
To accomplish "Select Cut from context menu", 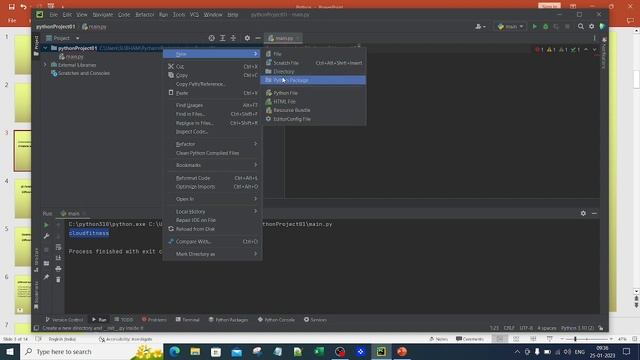I will tap(212, 67).
